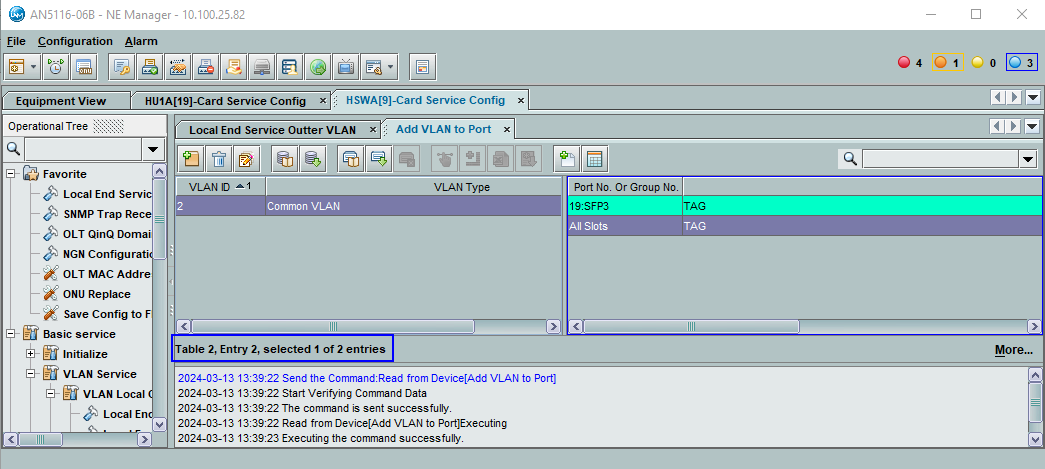Click the clock timer icon in main toolbar
1045x469 pixels.
pos(56,67)
